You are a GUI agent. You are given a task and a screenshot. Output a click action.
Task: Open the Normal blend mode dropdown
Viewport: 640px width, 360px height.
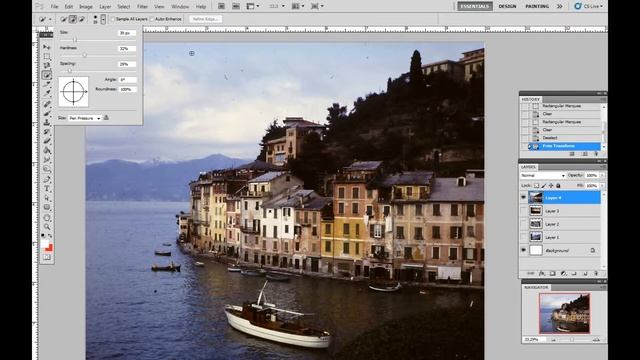pyautogui.click(x=542, y=176)
